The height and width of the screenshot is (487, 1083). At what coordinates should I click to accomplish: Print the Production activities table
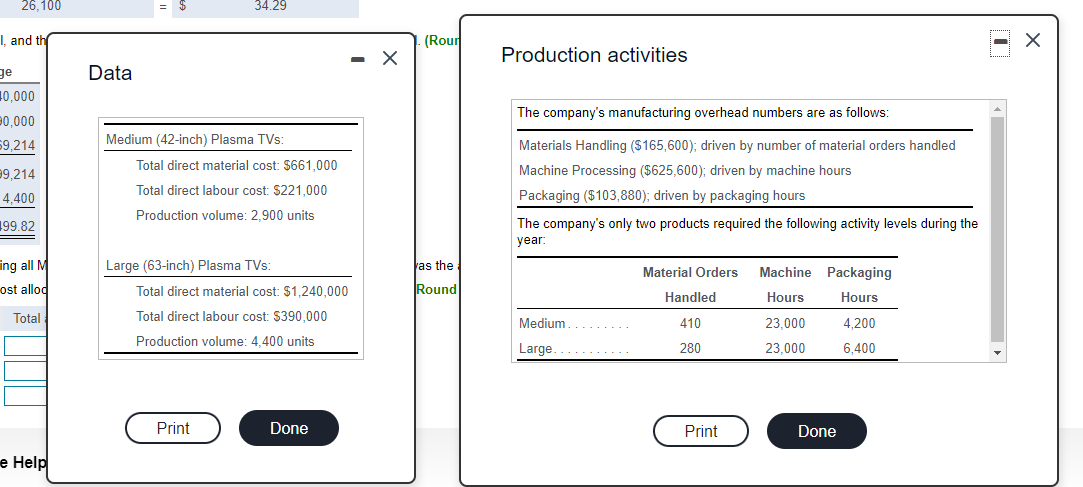(x=700, y=431)
